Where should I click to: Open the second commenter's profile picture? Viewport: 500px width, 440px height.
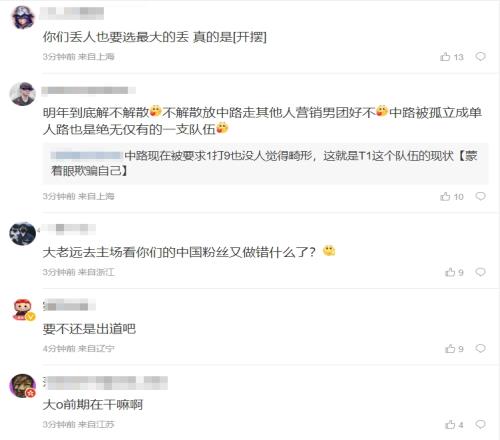pyautogui.click(x=22, y=94)
